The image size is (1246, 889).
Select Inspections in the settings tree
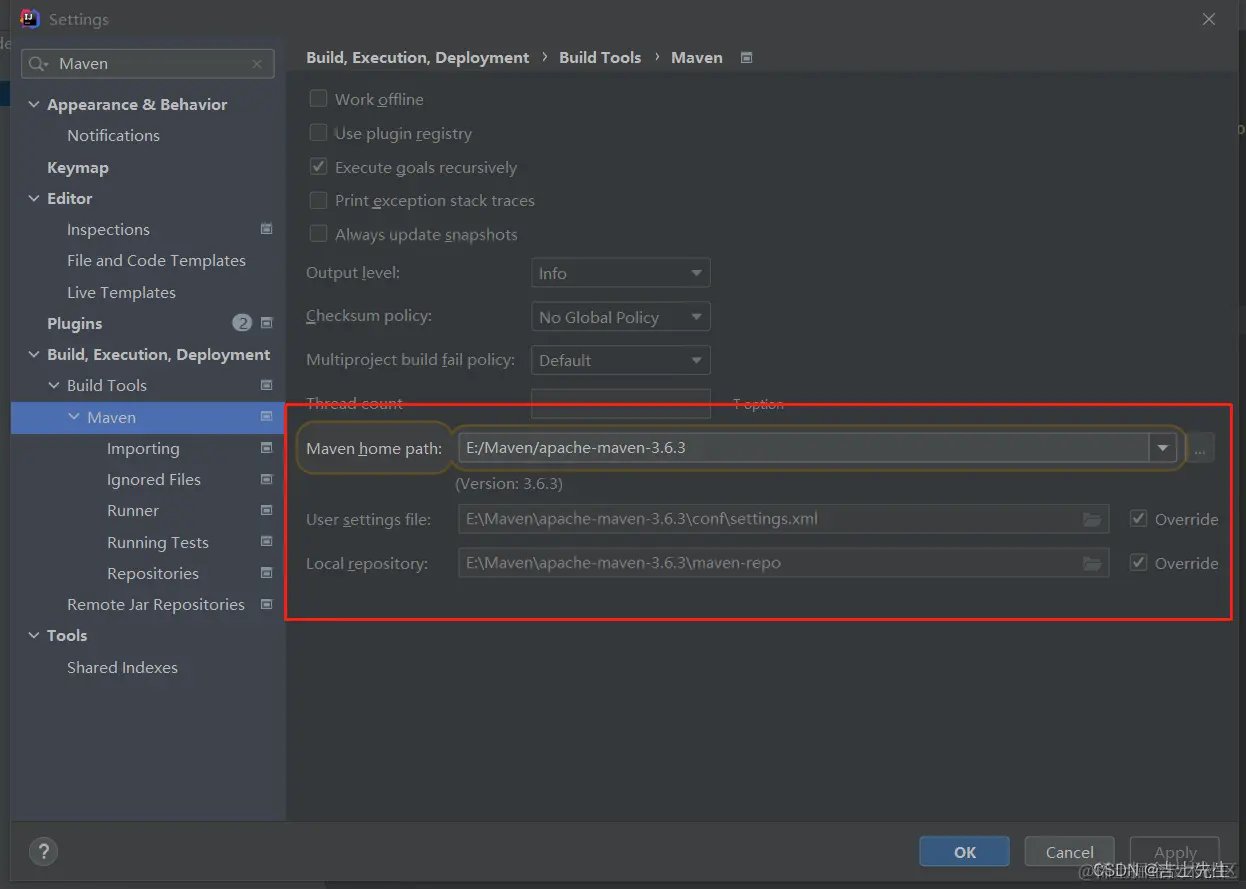(108, 229)
